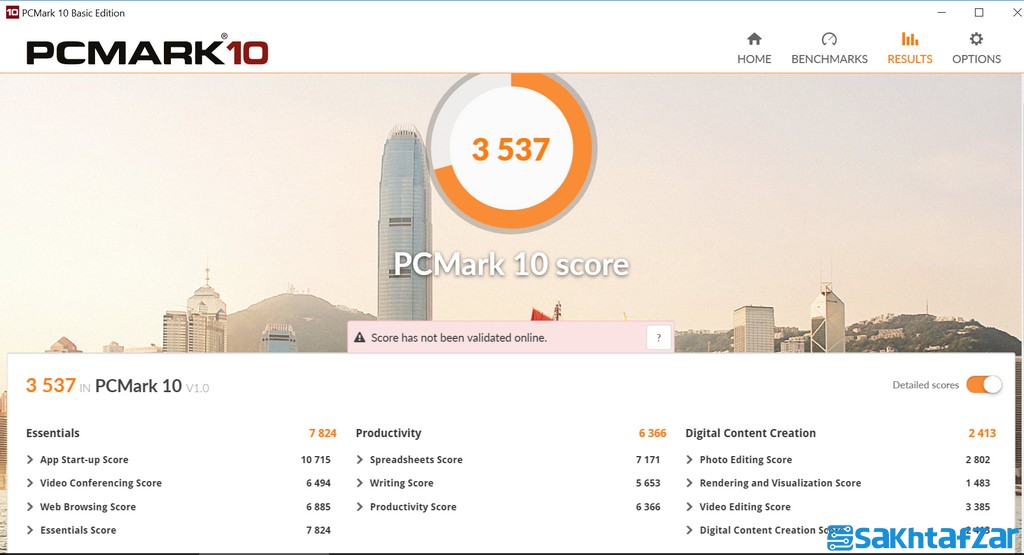
Task: Toggle the Detailed scores switch off
Action: click(984, 385)
